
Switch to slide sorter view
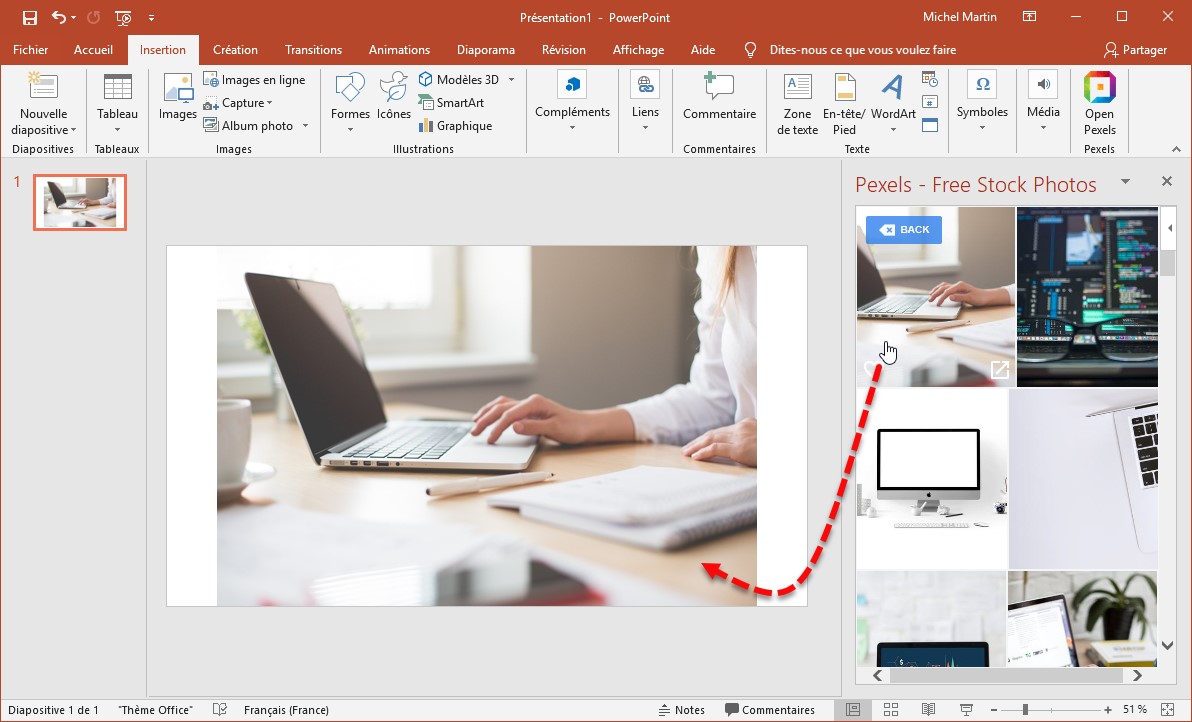891,710
